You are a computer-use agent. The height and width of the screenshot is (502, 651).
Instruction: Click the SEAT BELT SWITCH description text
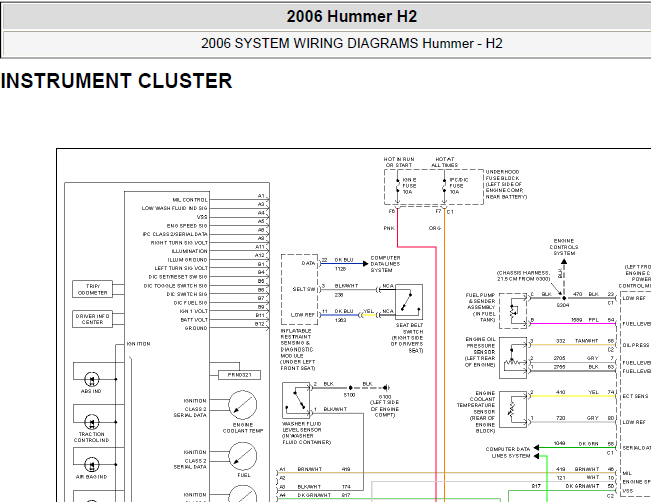pyautogui.click(x=407, y=338)
